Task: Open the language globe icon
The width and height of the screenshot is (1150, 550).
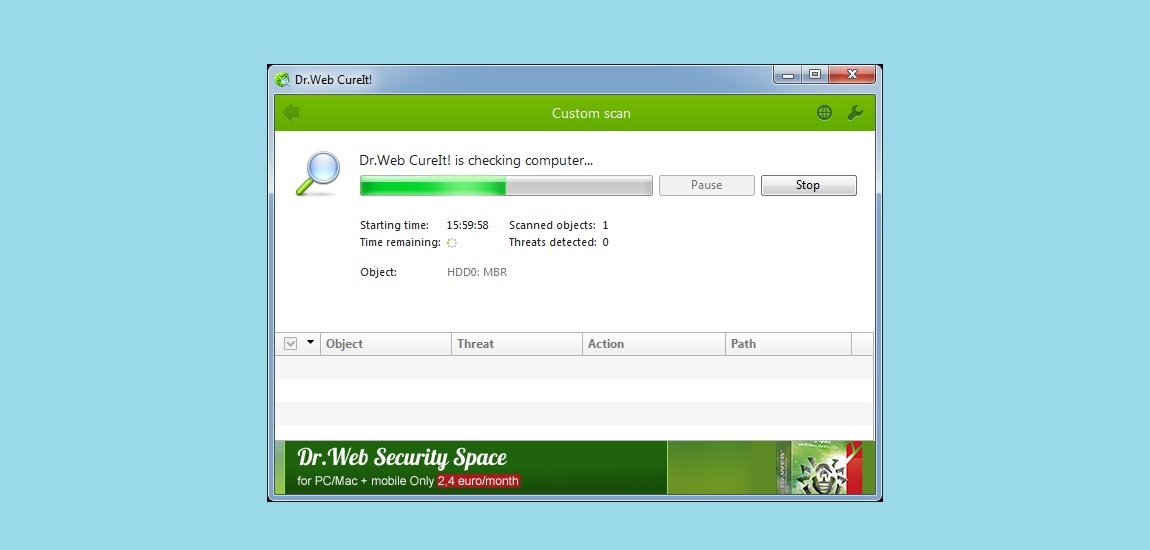Action: click(824, 113)
